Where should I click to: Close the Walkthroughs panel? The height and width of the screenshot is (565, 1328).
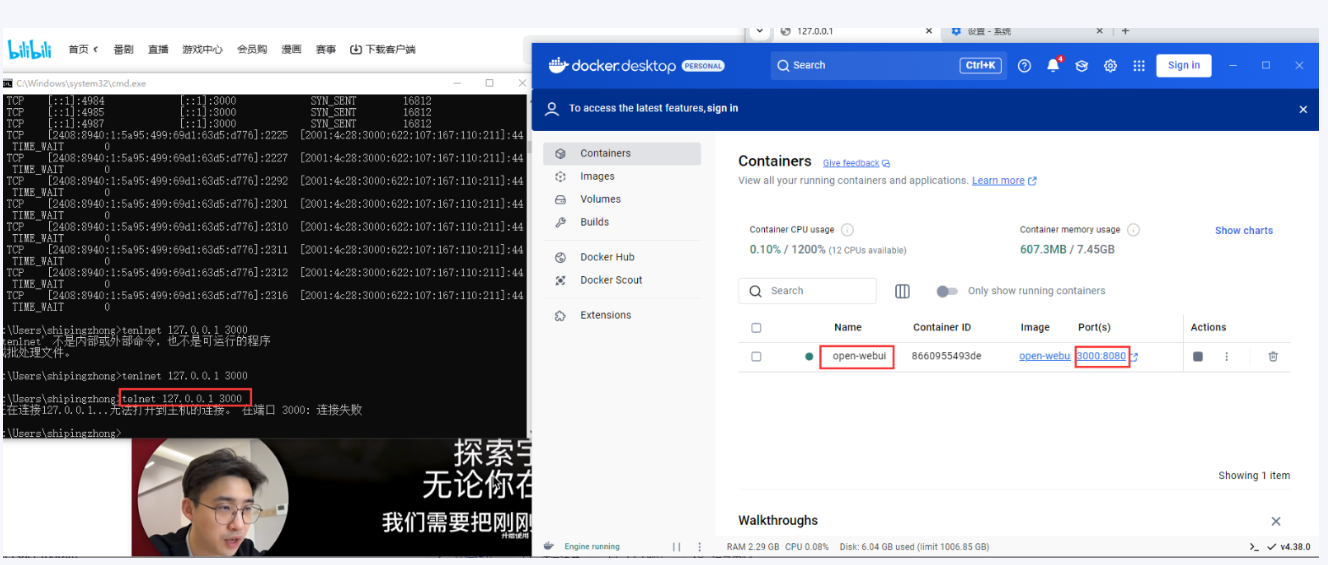(x=1276, y=521)
